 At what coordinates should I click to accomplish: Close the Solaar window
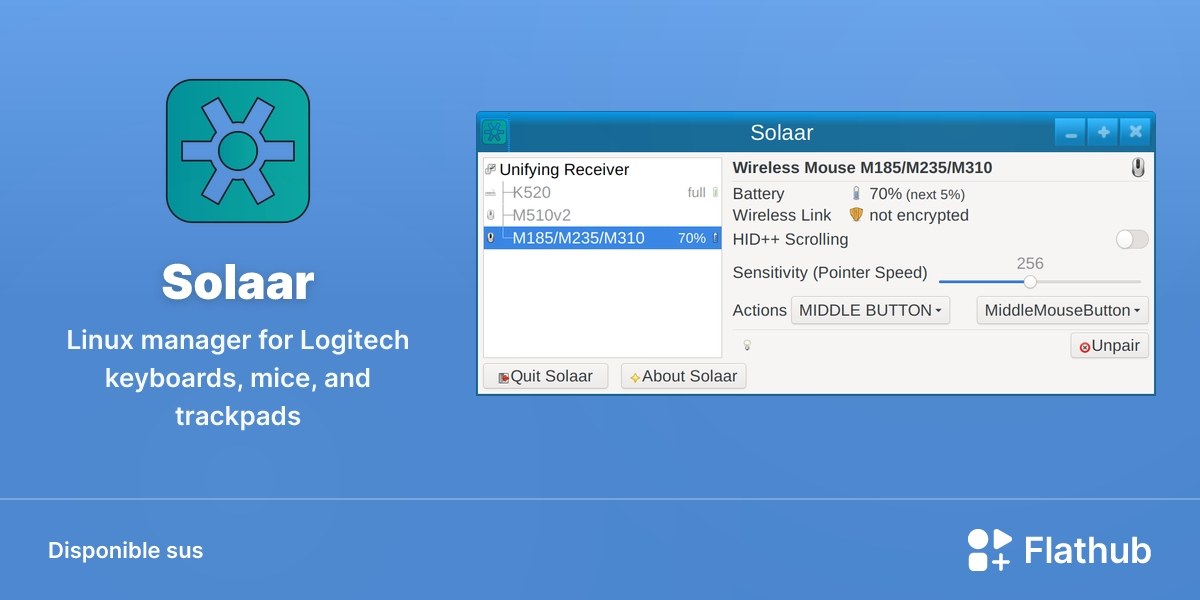click(x=1135, y=132)
